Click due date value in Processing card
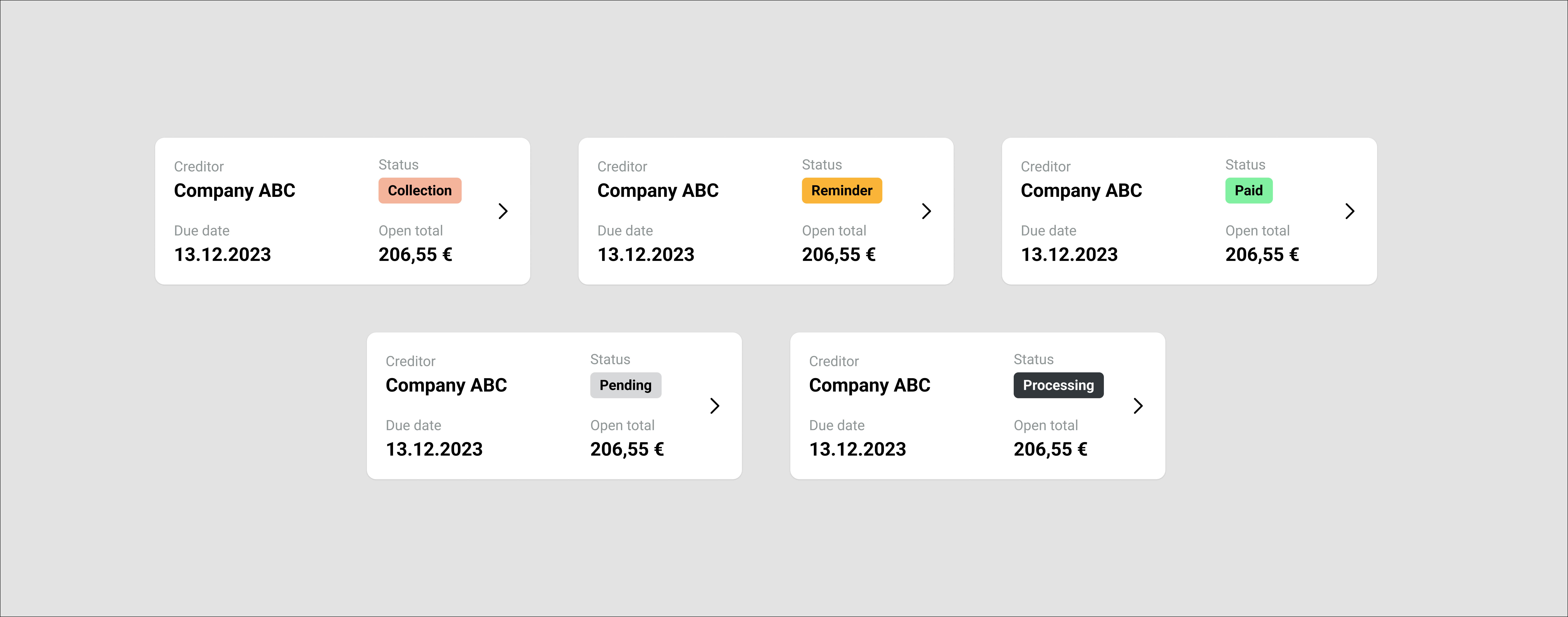Screen dimensions: 1568x617 click(x=857, y=449)
